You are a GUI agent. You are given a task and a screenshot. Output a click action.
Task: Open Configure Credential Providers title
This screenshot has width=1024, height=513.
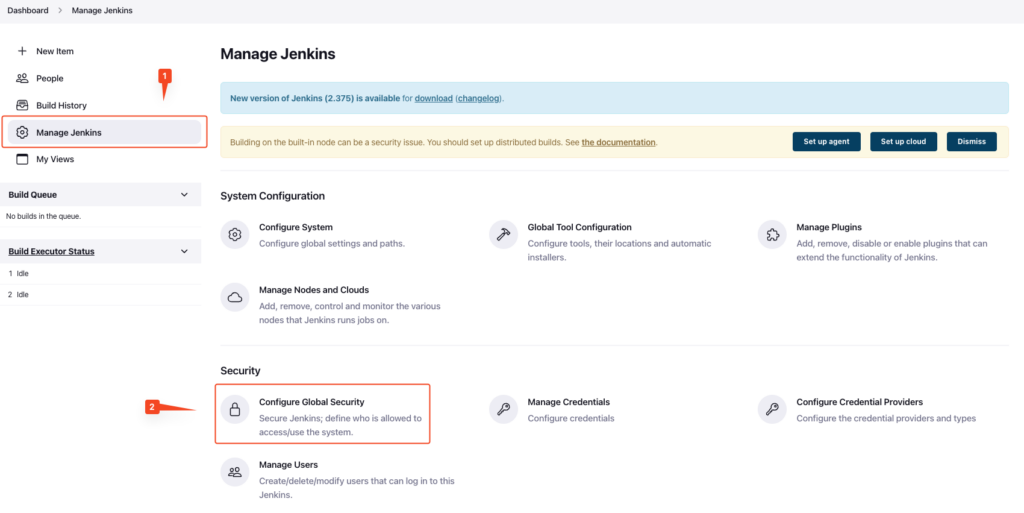(x=859, y=402)
